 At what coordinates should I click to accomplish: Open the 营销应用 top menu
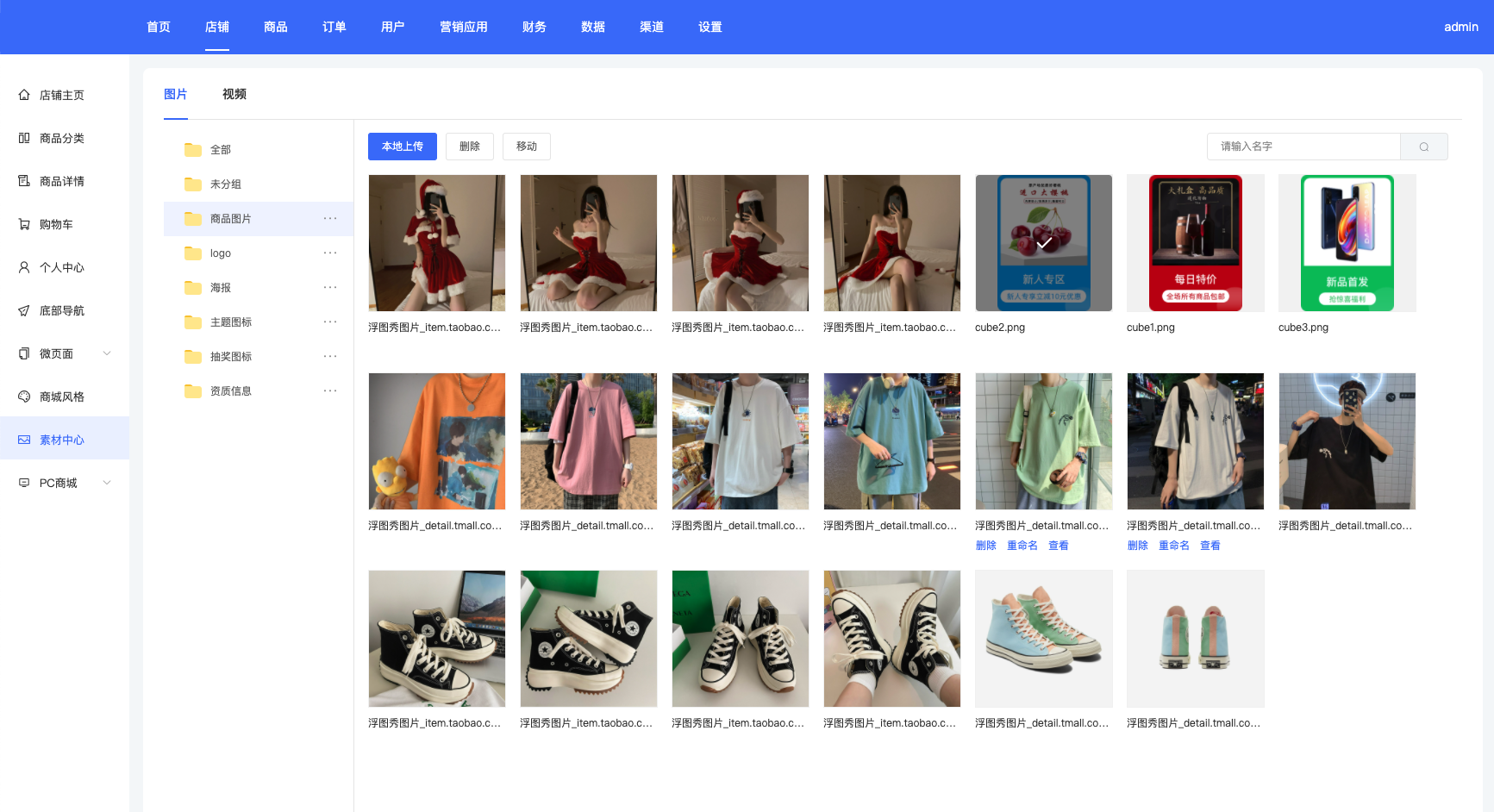click(x=464, y=27)
